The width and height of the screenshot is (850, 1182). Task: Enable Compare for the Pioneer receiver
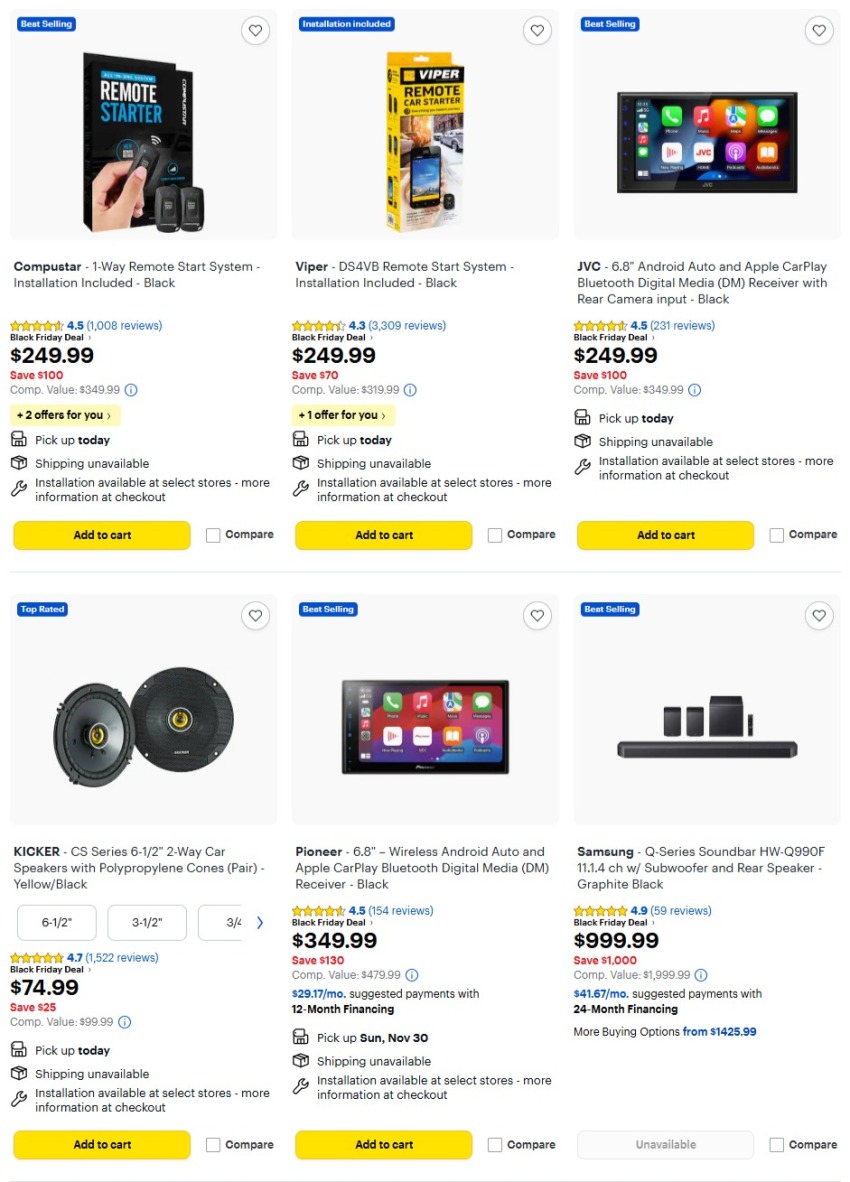pos(495,1144)
